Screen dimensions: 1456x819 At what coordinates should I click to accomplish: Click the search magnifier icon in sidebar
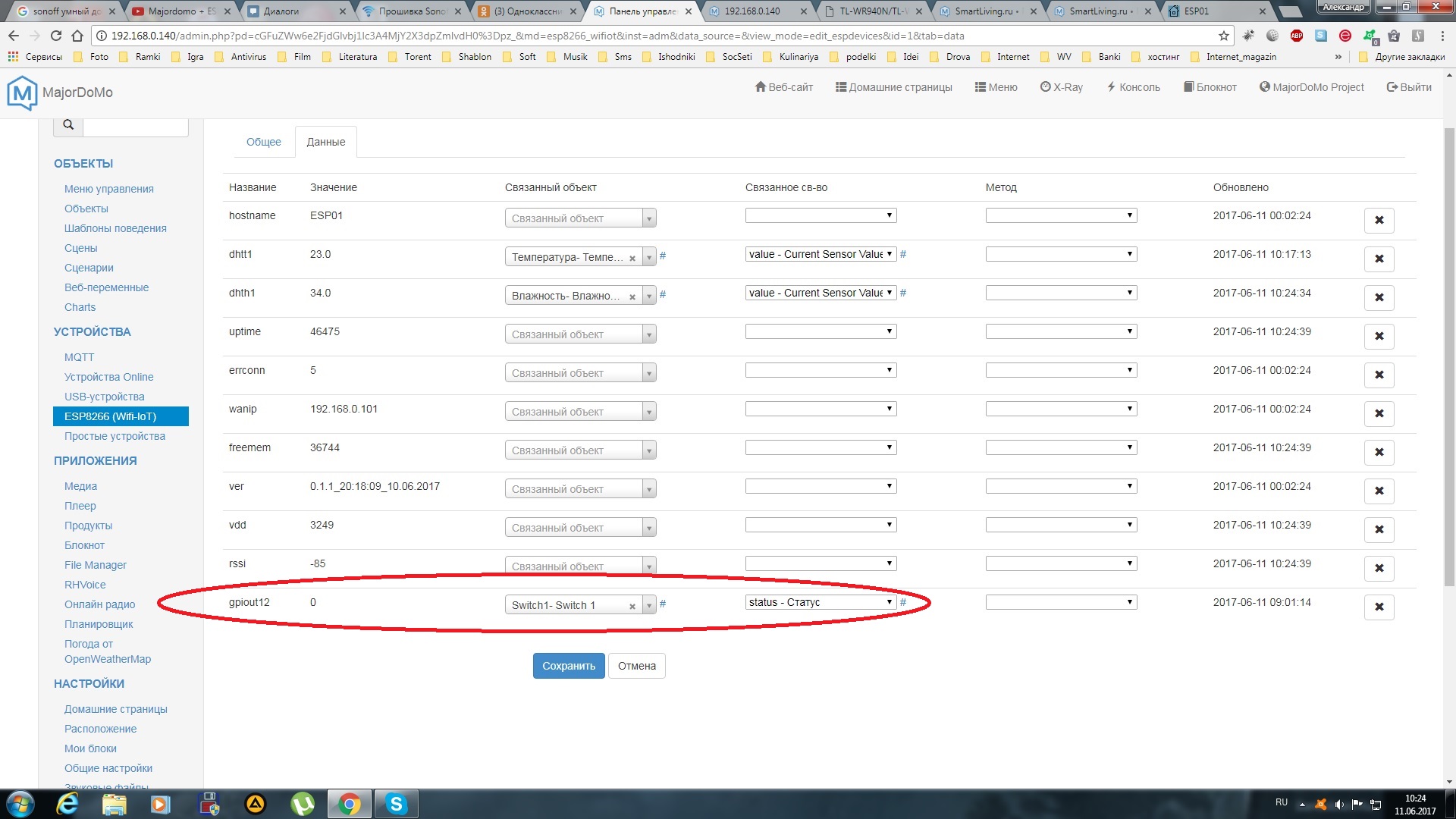[x=68, y=125]
